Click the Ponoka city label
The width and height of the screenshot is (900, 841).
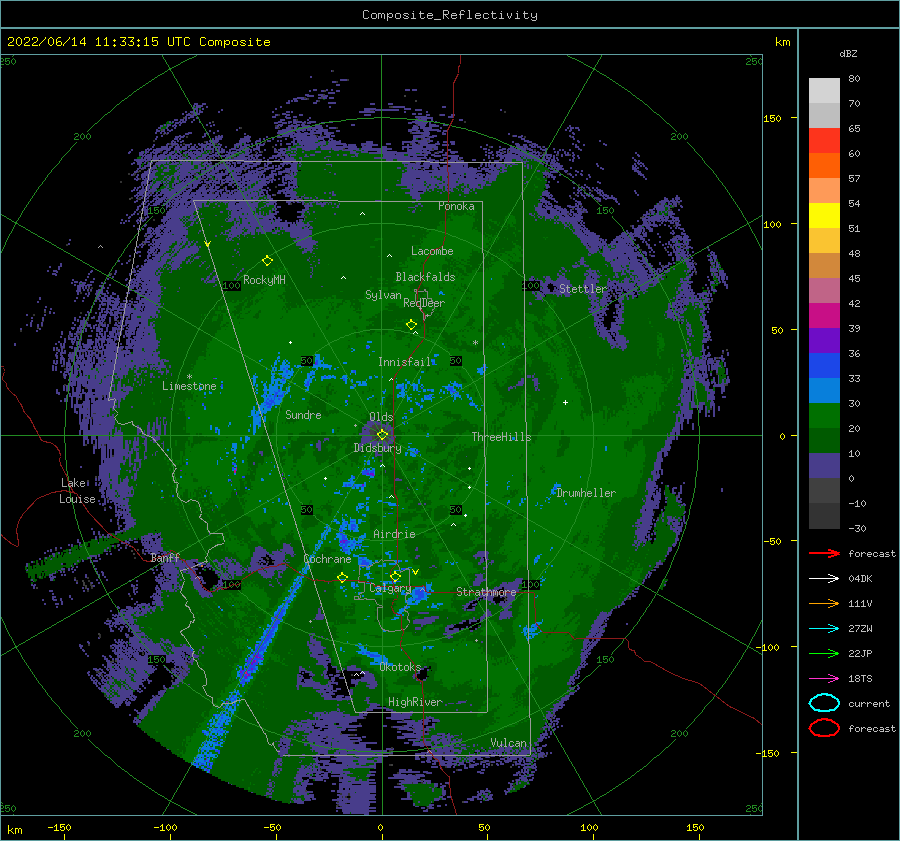tap(456, 206)
